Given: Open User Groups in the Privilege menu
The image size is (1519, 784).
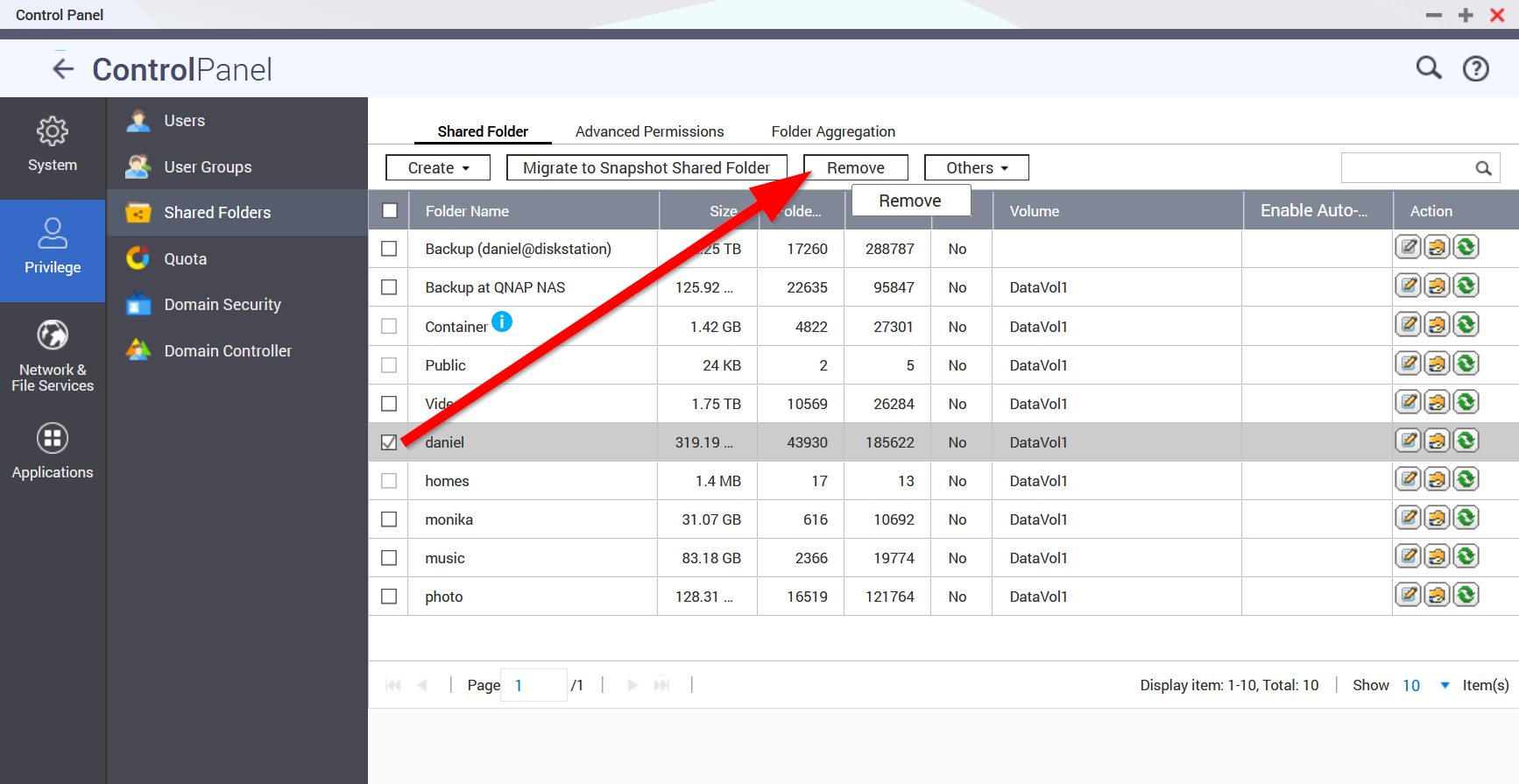Looking at the screenshot, I should (237, 166).
